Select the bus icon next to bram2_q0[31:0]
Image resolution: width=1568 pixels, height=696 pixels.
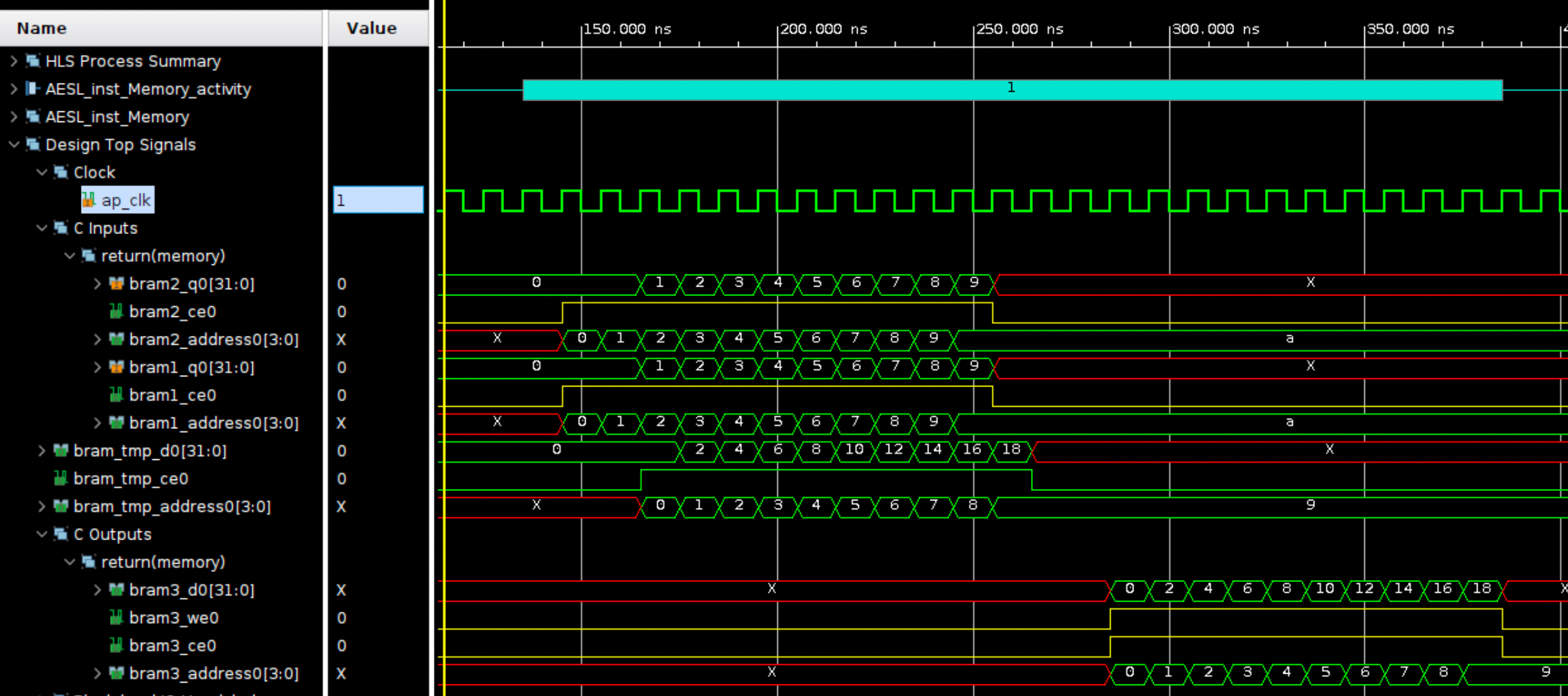click(117, 283)
